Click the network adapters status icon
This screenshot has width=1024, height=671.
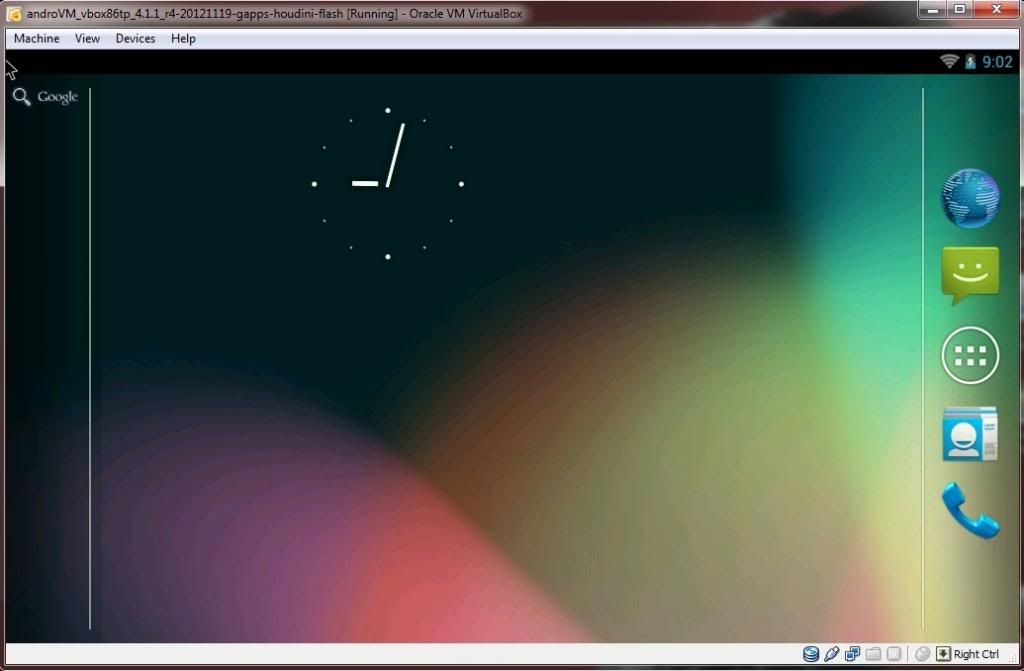[852, 653]
